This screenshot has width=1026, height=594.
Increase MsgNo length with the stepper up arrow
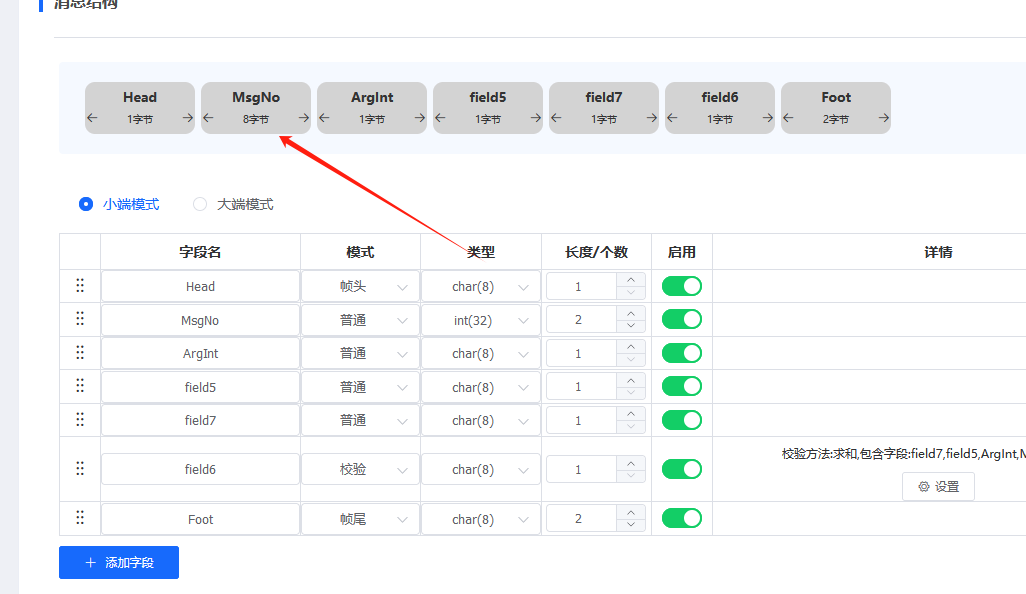(x=631, y=313)
